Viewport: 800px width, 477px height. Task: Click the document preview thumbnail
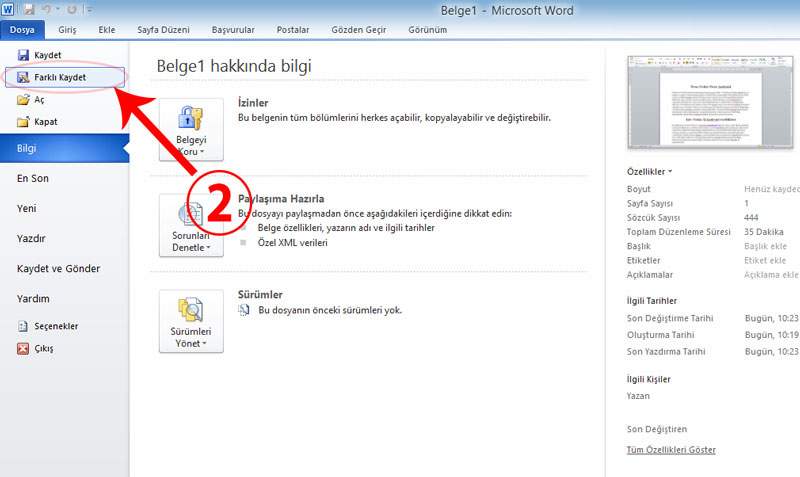[x=710, y=102]
